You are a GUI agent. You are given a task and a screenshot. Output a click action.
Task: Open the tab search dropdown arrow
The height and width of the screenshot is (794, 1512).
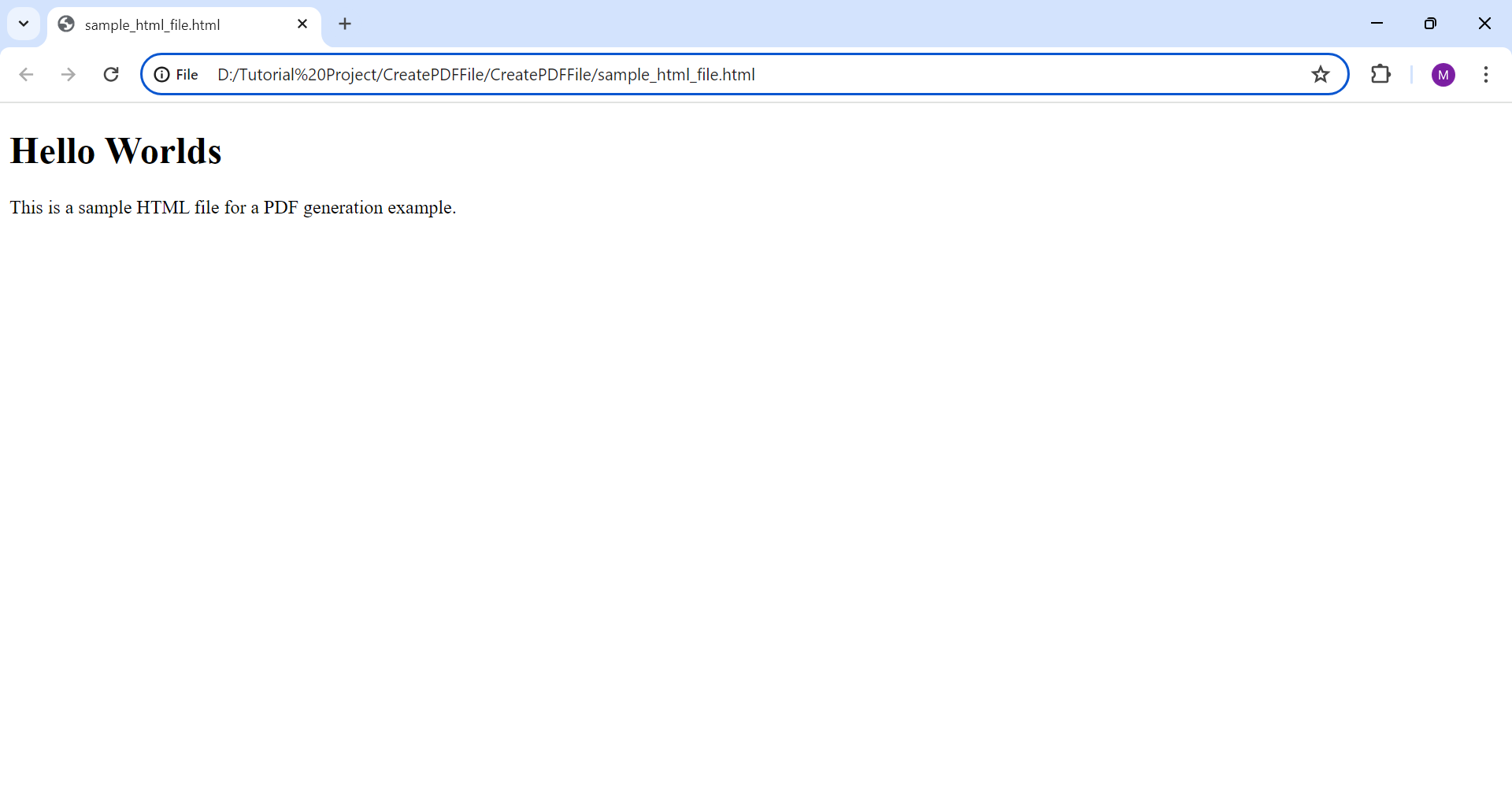tap(24, 24)
